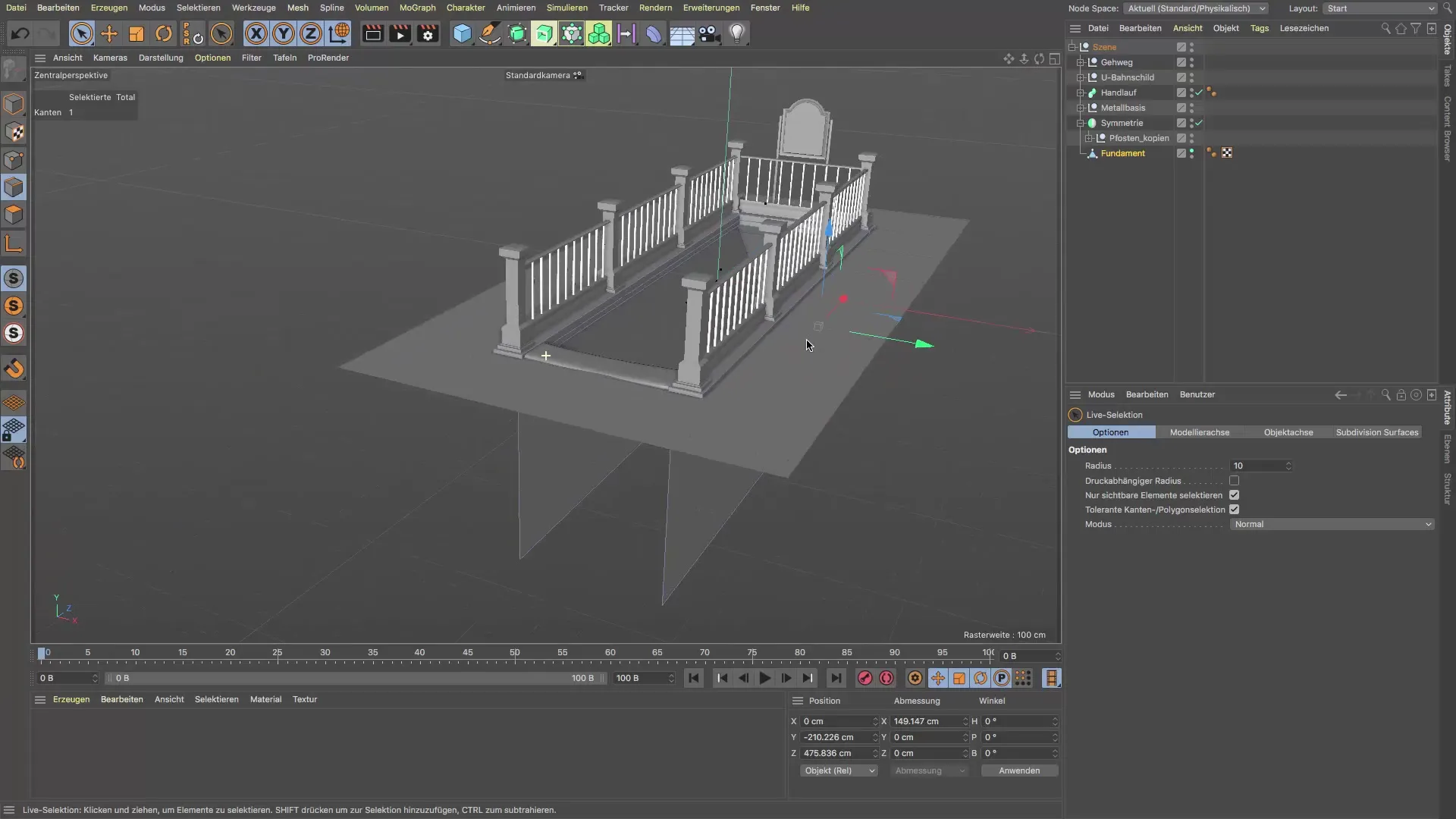Open the MoGraph menu
This screenshot has height=819, width=1456.
point(417,8)
